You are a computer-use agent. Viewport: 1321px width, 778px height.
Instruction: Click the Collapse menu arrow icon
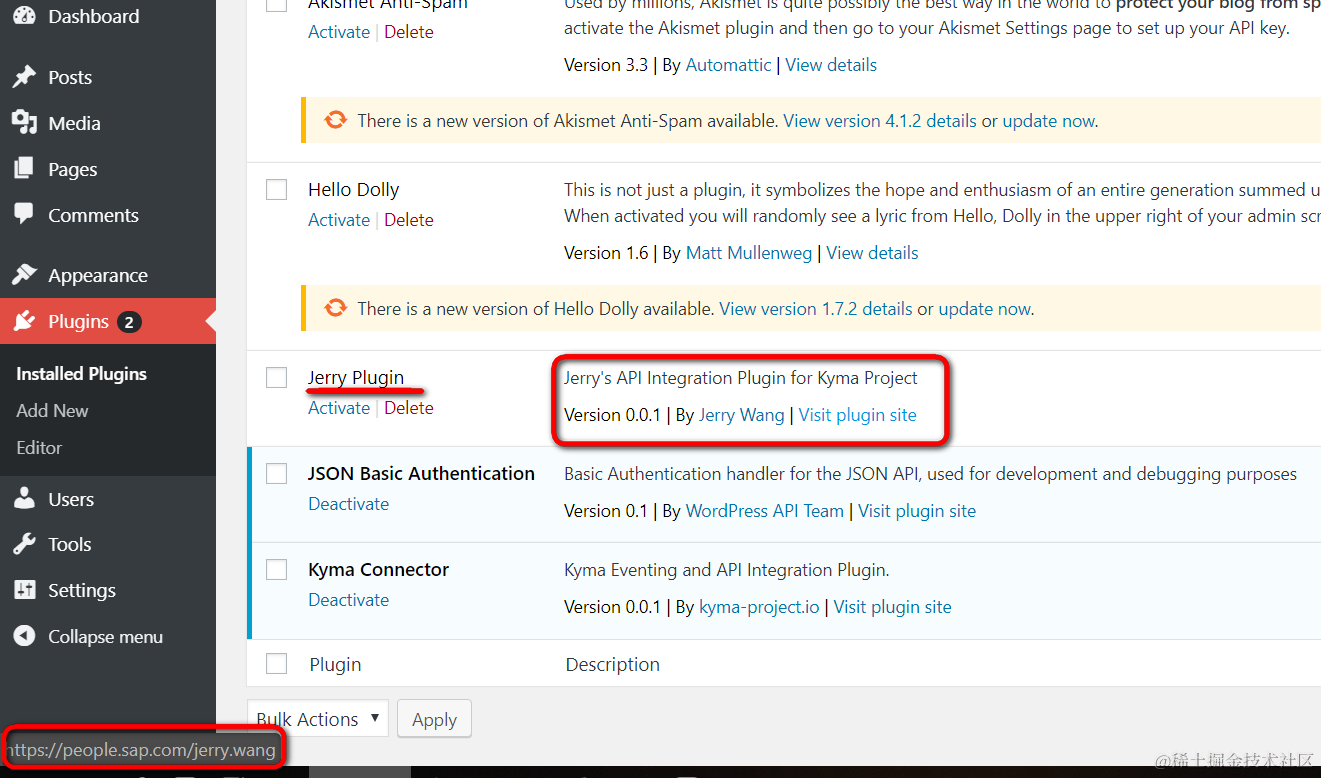[24, 636]
